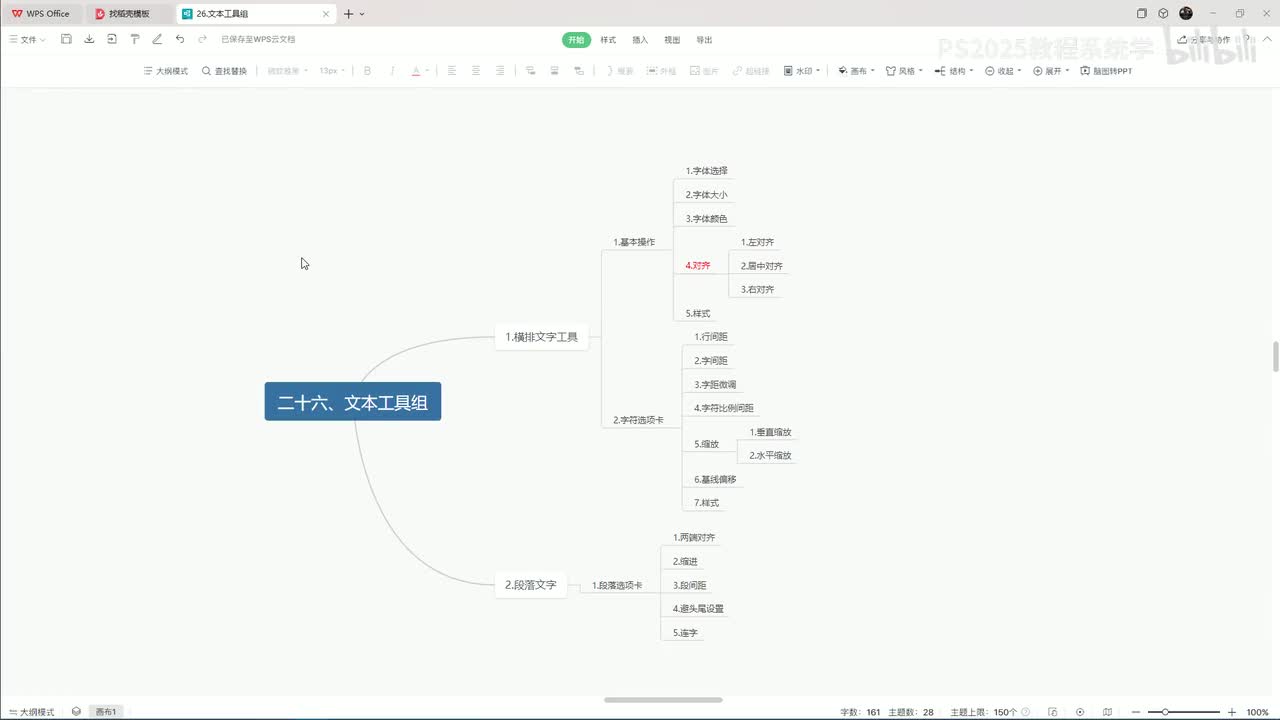1280x720 pixels.
Task: Select the 2.字符选项卡 node
Action: pyautogui.click(x=638, y=420)
